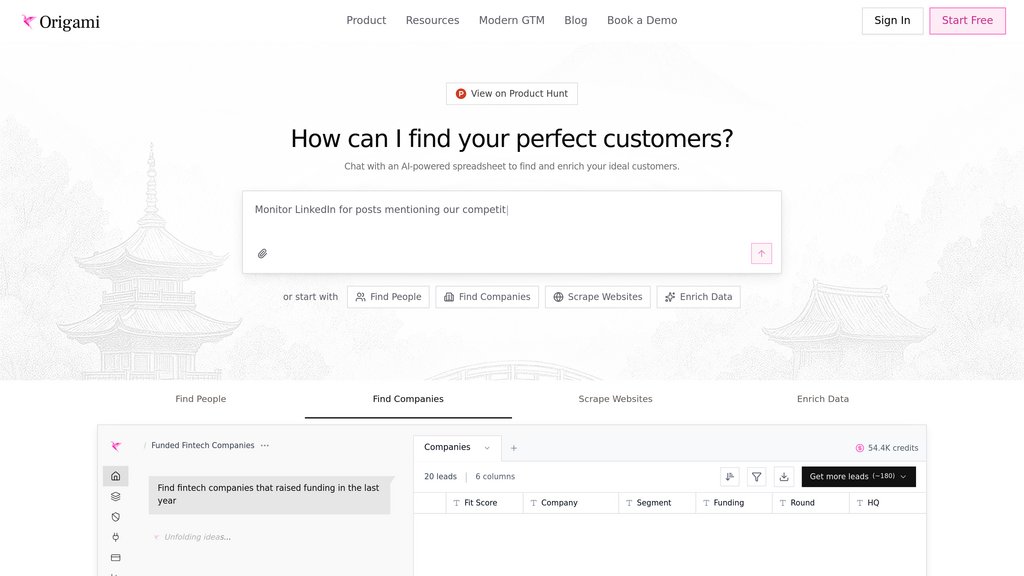The height and width of the screenshot is (576, 1024).
Task: Open the layers icon in the sidebar
Action: (x=115, y=497)
